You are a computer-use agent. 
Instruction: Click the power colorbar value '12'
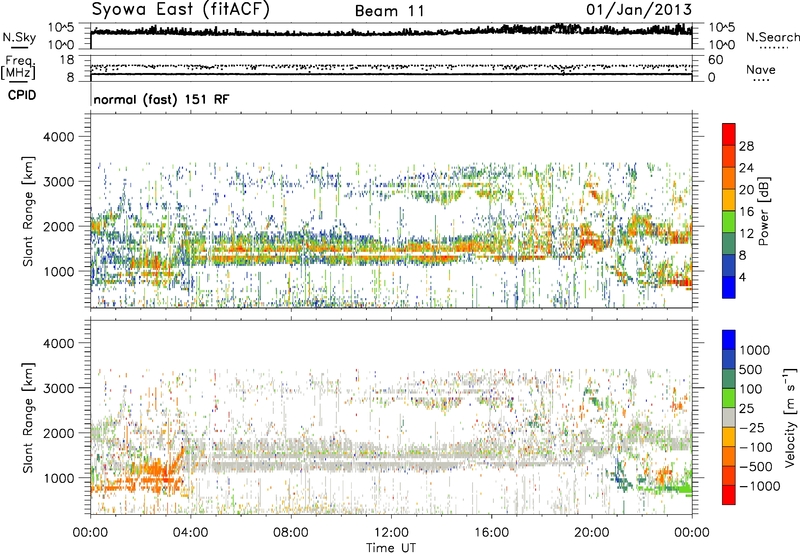tap(746, 234)
